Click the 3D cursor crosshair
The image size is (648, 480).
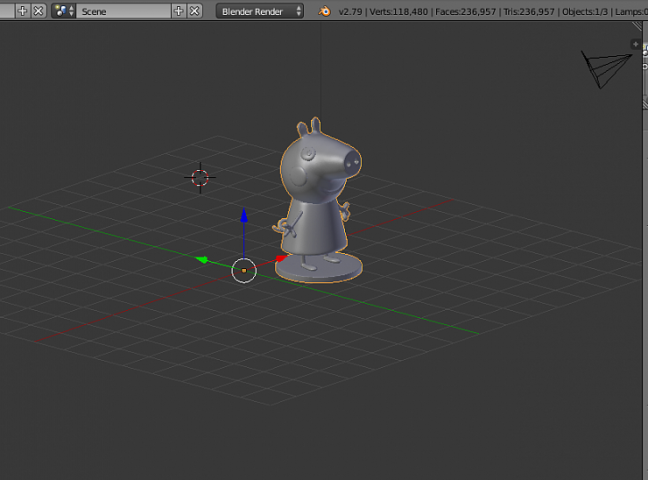tap(200, 178)
